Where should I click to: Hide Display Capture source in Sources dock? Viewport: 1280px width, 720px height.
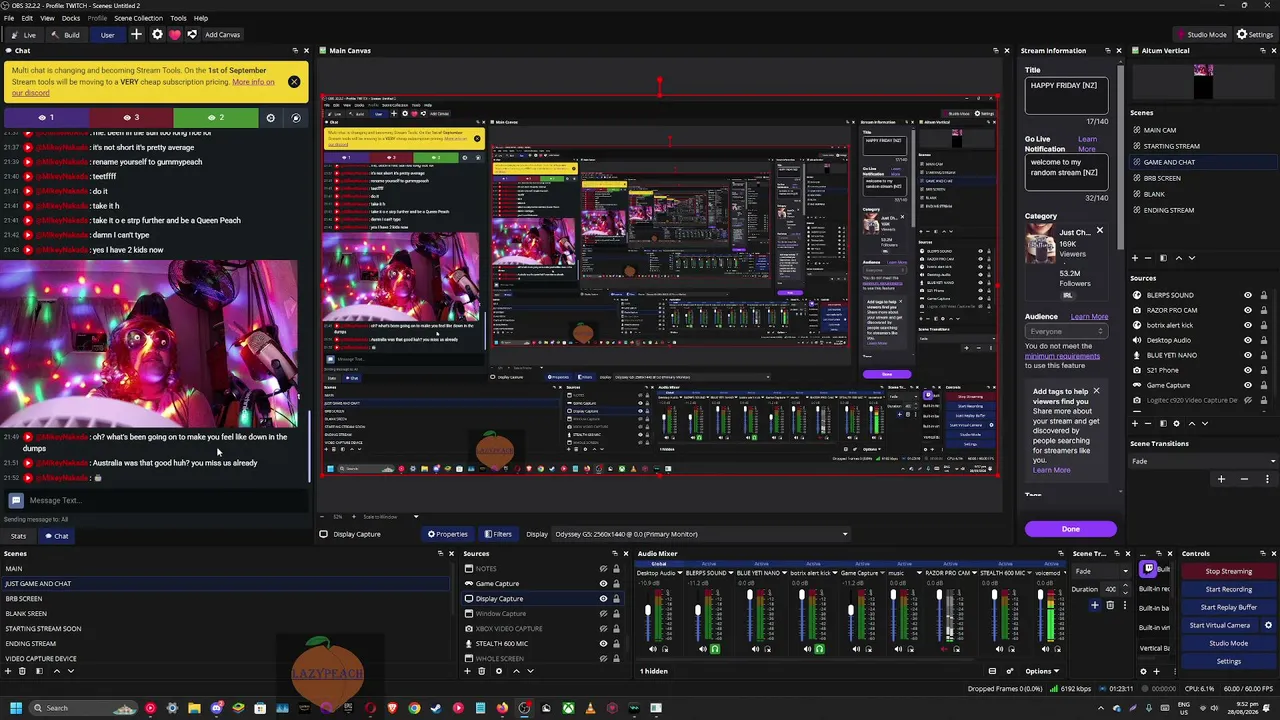point(603,598)
